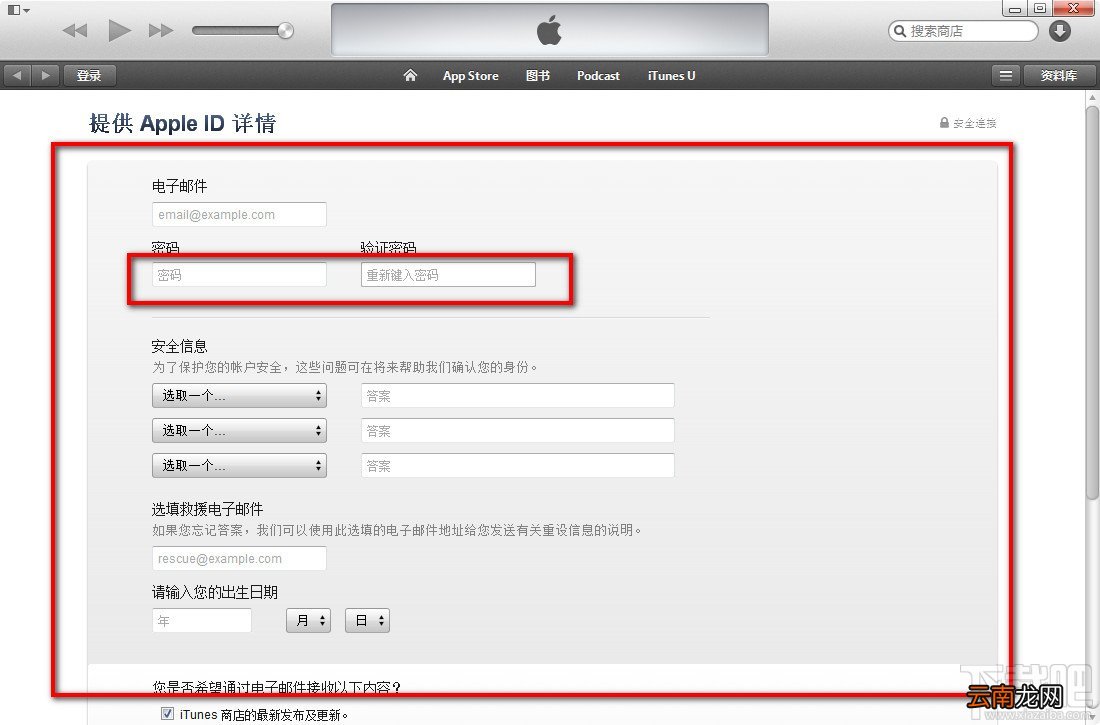Screen dimensions: 1100x725
Task: Focus the 年 birth year field
Action: [x=202, y=620]
